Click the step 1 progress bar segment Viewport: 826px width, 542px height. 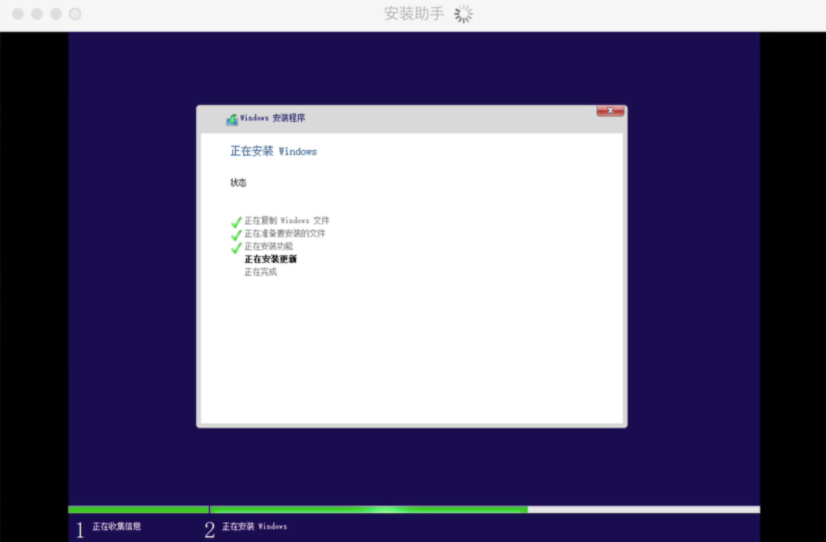pos(139,509)
